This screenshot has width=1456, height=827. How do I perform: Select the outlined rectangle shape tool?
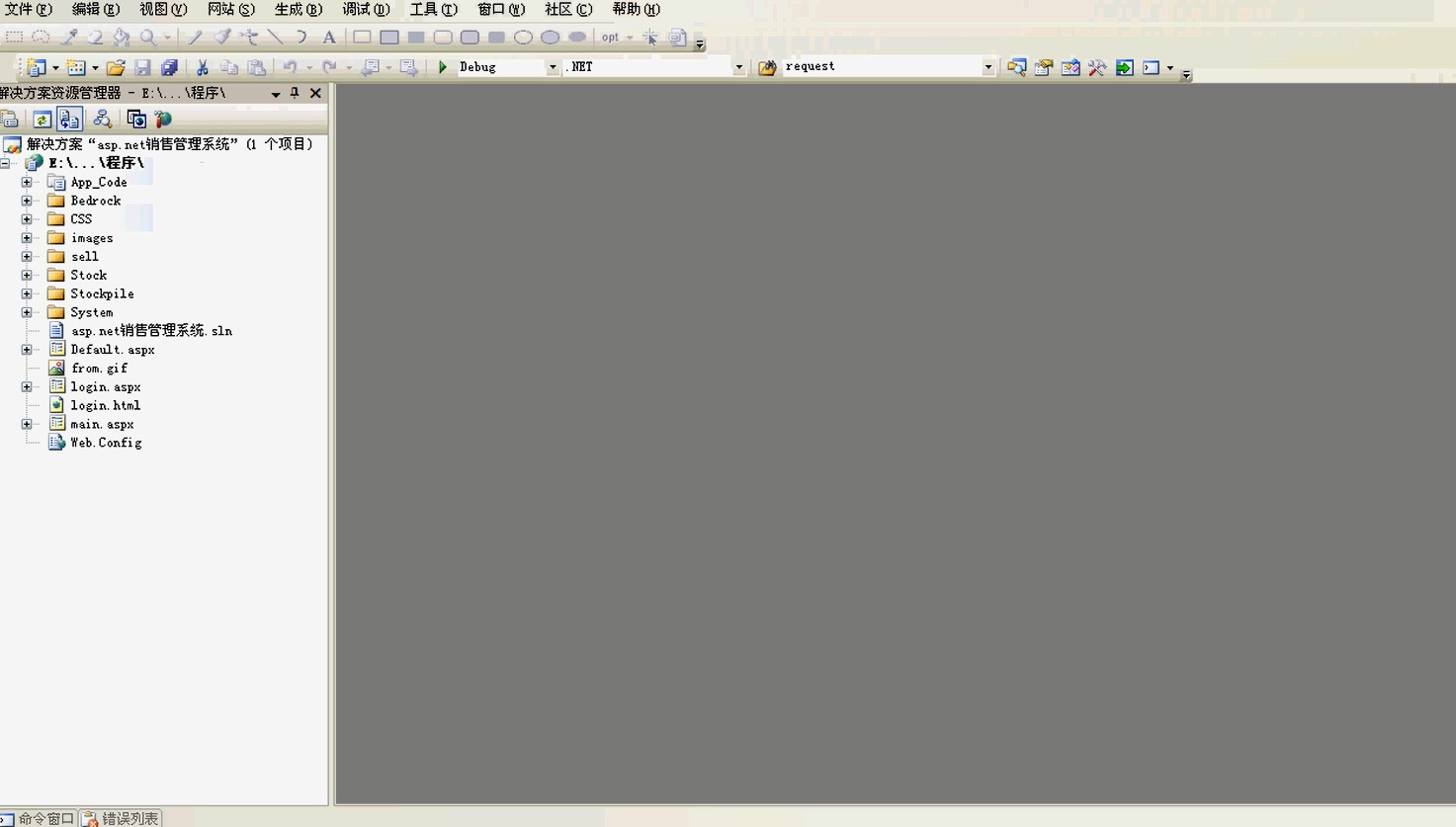tap(363, 38)
